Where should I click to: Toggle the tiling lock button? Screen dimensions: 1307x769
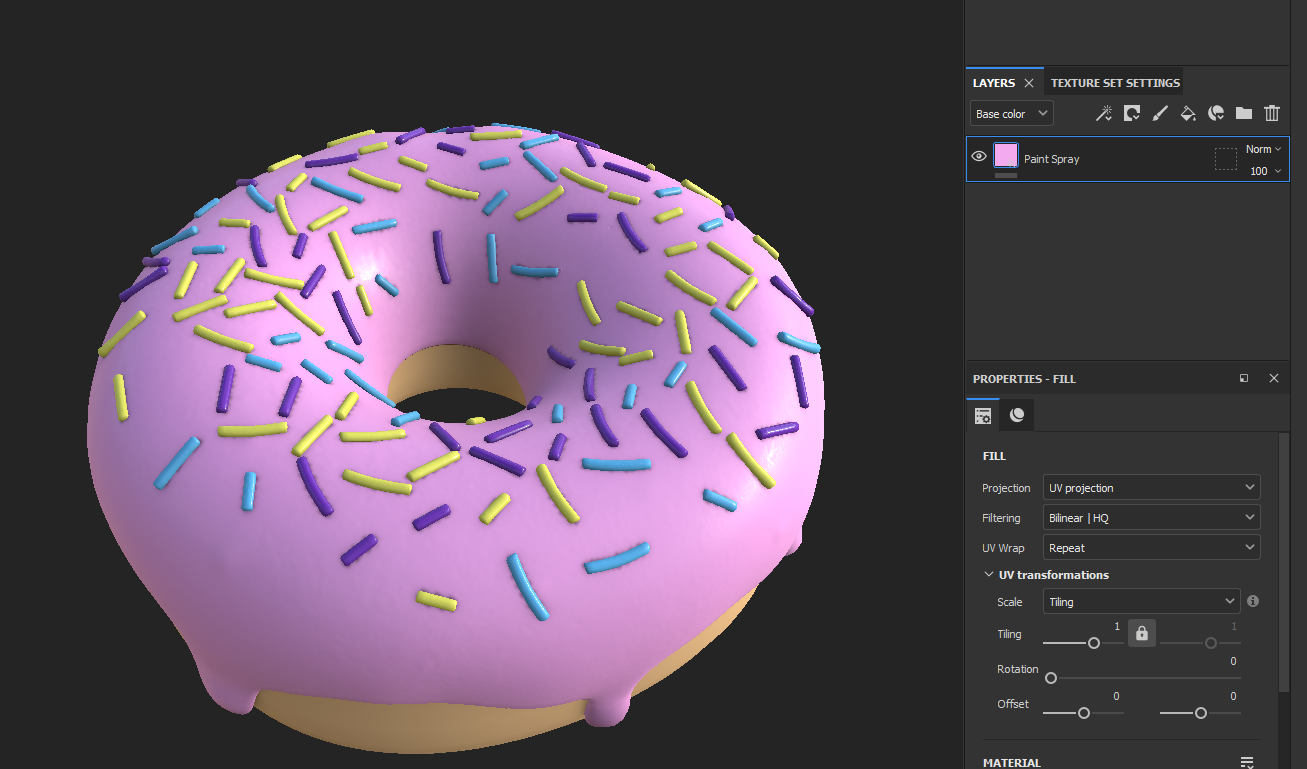pos(1142,633)
